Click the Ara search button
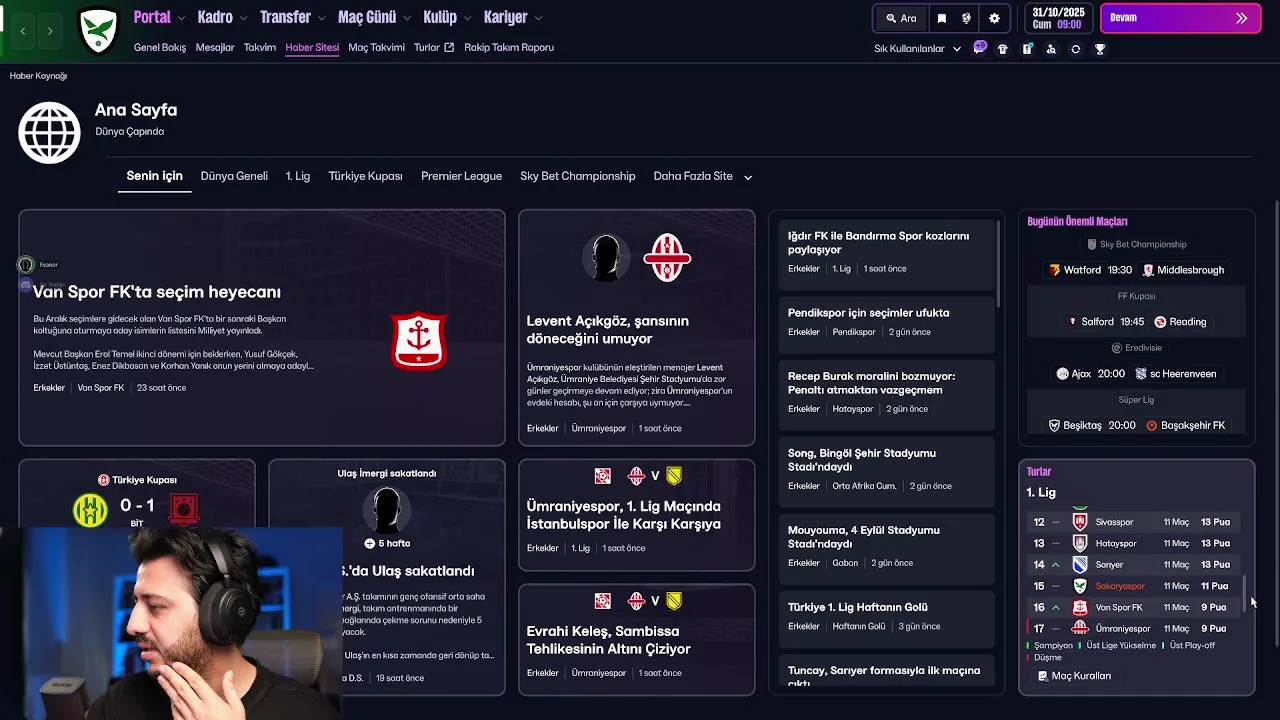The width and height of the screenshot is (1280, 720). 900,18
